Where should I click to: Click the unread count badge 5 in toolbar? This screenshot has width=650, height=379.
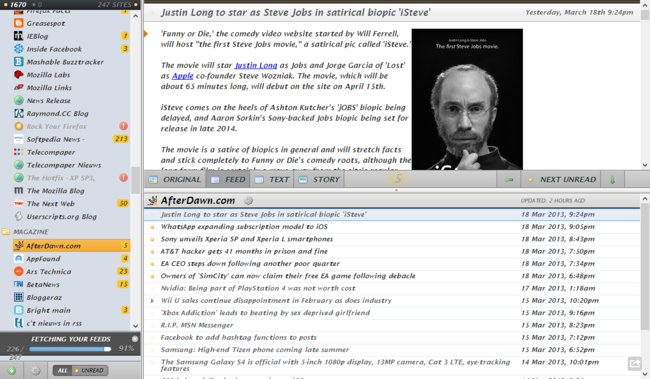(398, 179)
